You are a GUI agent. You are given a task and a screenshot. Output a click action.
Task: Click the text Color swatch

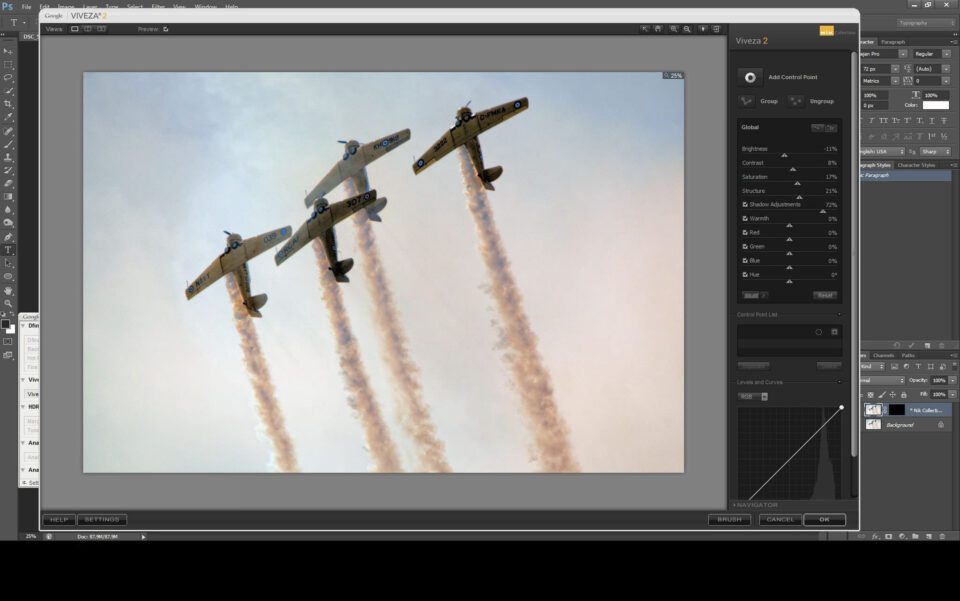click(936, 105)
